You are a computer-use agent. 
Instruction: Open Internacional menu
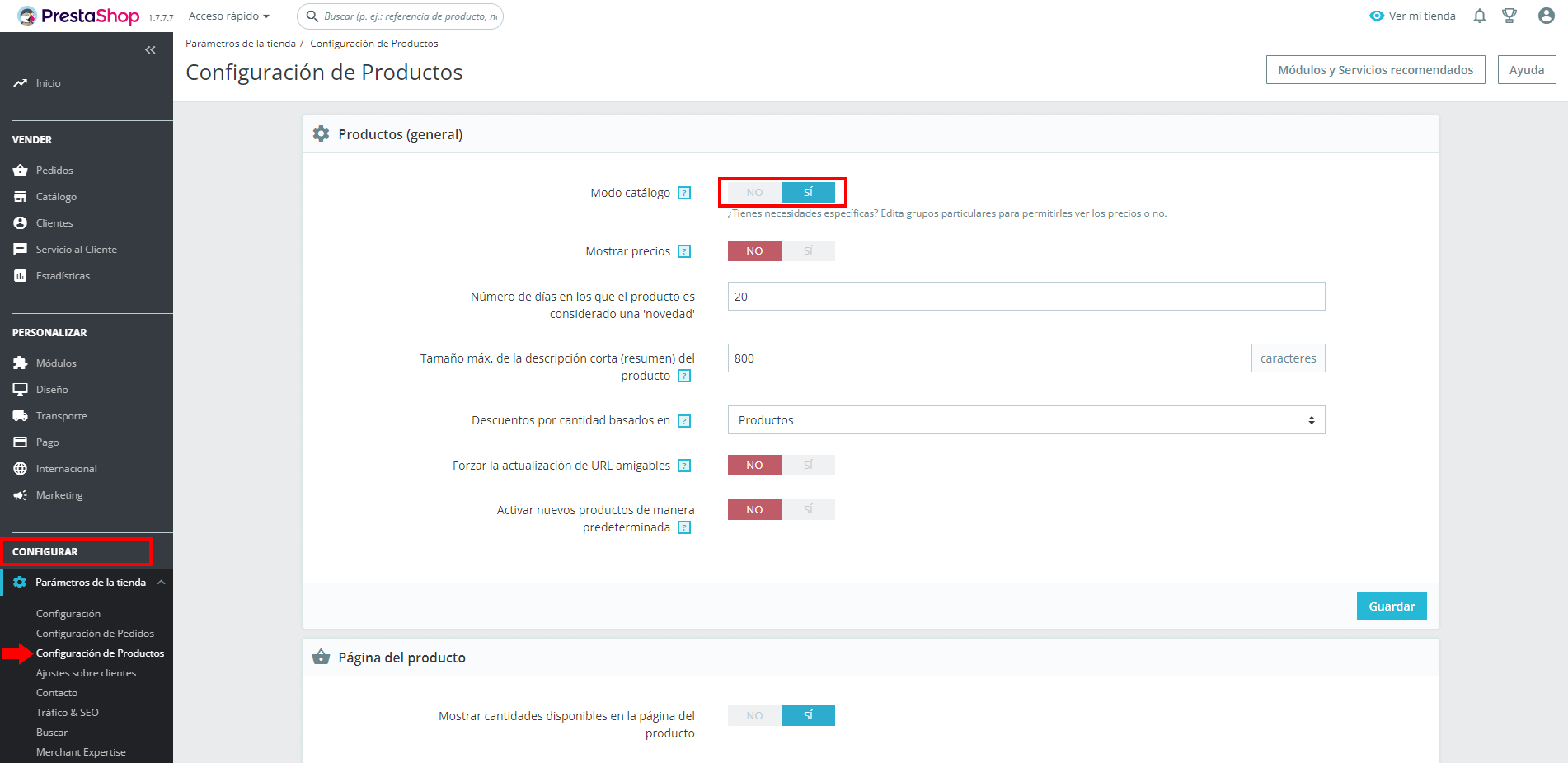[x=66, y=469]
